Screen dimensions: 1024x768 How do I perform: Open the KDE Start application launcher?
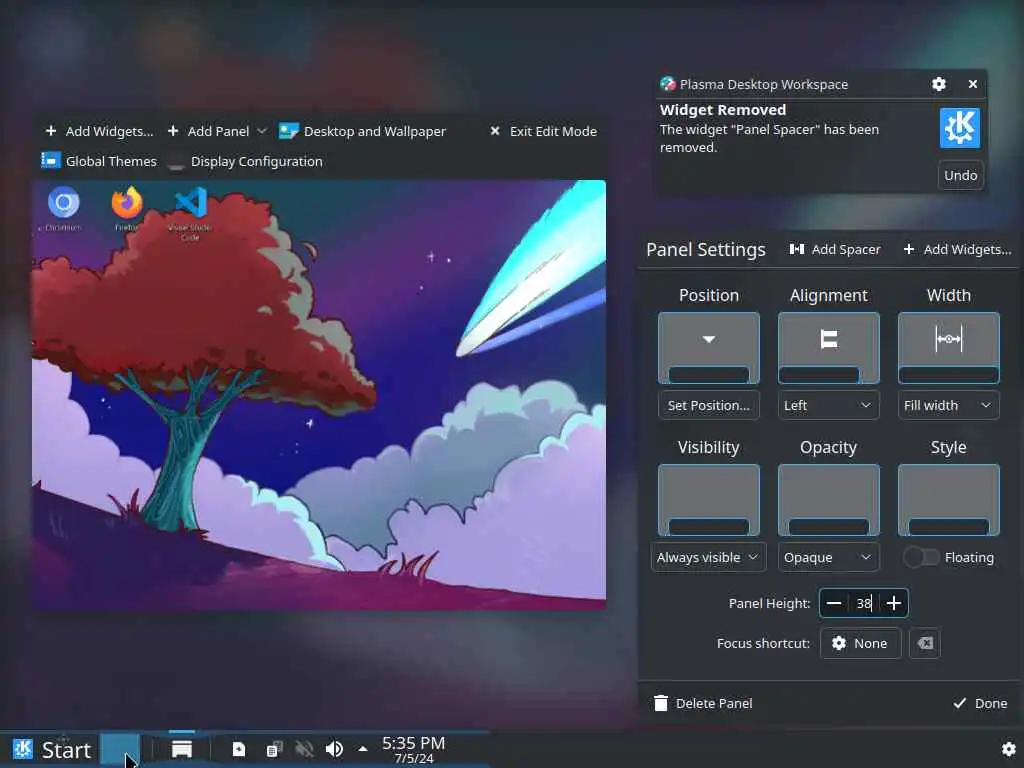click(52, 750)
